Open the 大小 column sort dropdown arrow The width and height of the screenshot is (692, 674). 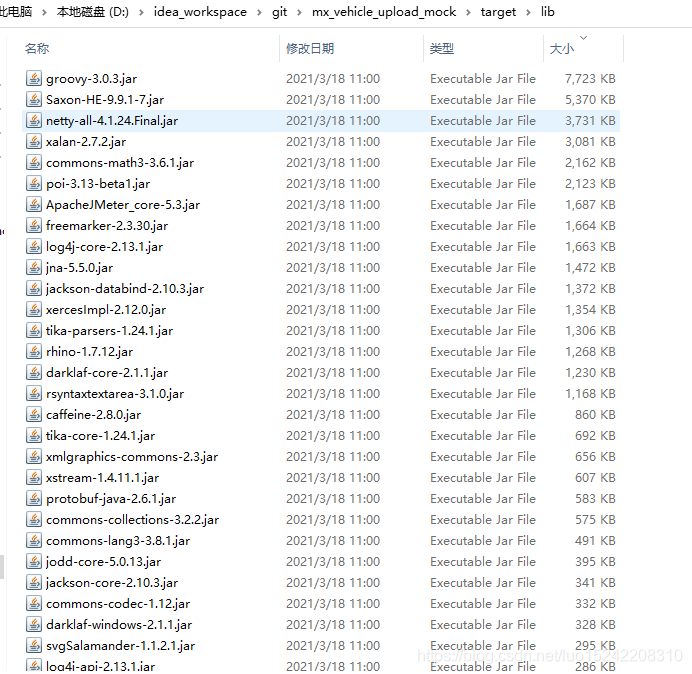[583, 38]
